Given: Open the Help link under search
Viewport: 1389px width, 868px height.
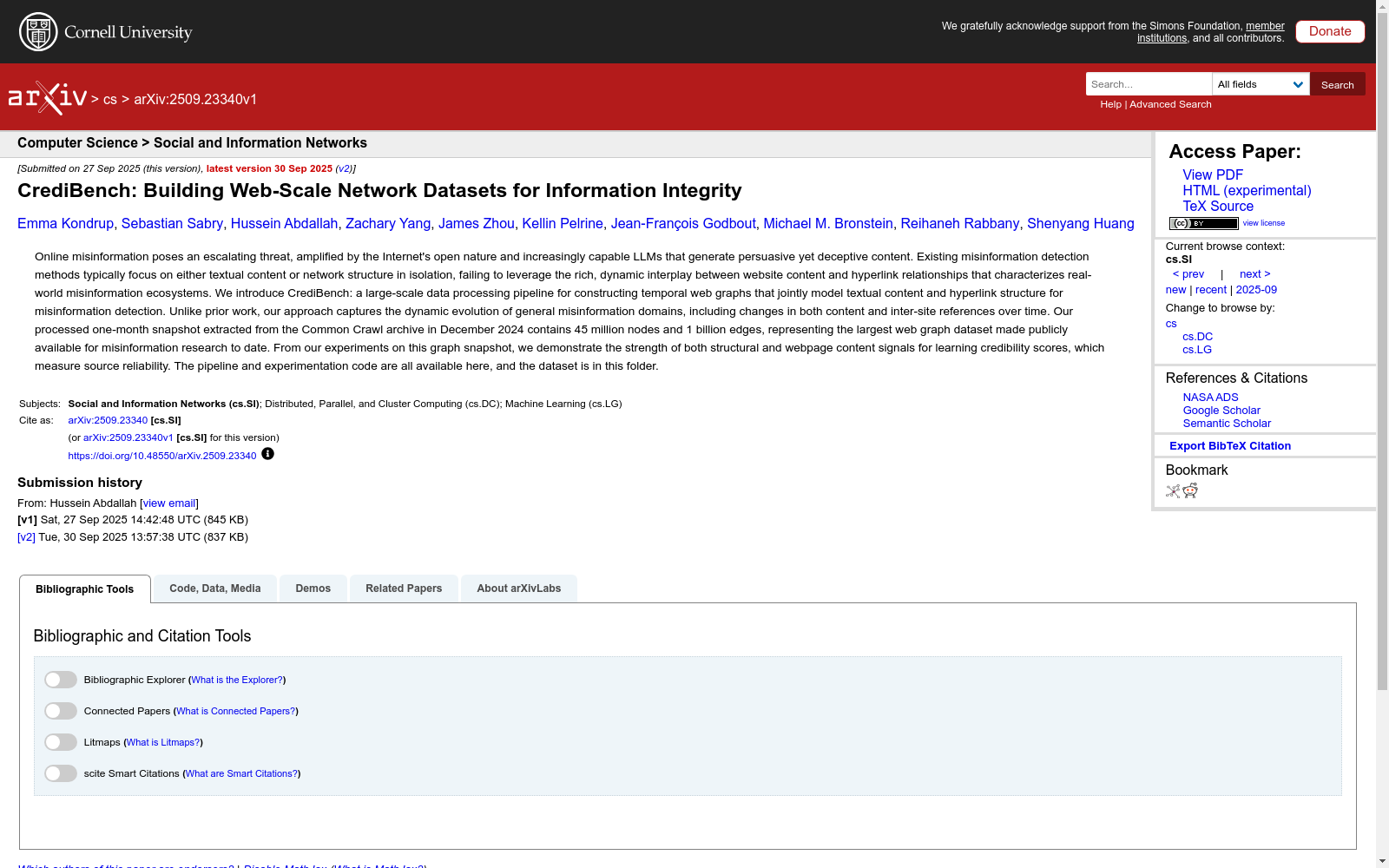Looking at the screenshot, I should coord(1110,104).
